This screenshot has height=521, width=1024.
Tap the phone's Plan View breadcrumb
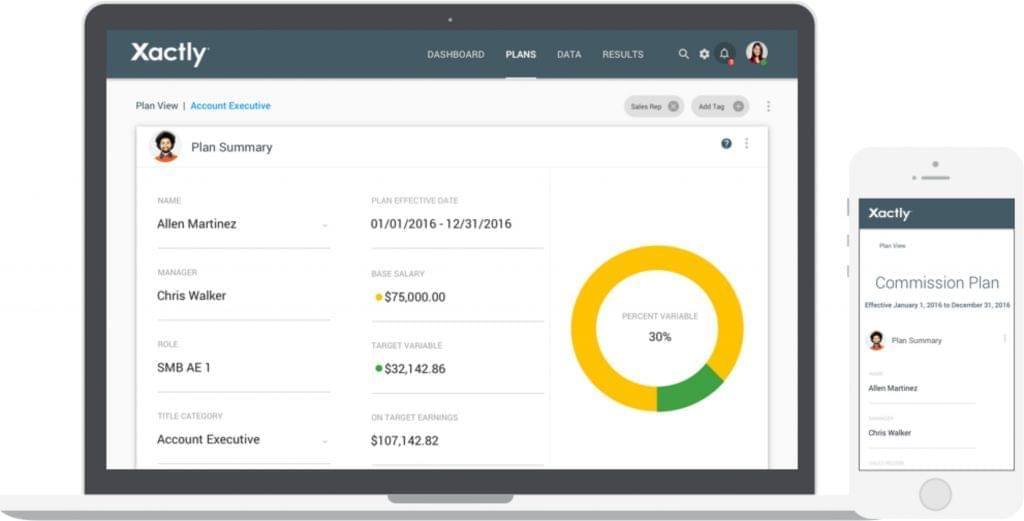[892, 246]
